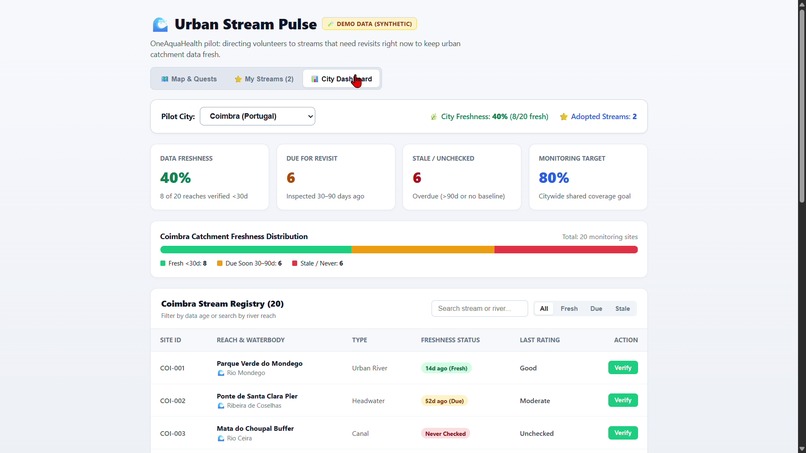Click the Urban River type cell
The width and height of the screenshot is (806, 453).
[370, 368]
